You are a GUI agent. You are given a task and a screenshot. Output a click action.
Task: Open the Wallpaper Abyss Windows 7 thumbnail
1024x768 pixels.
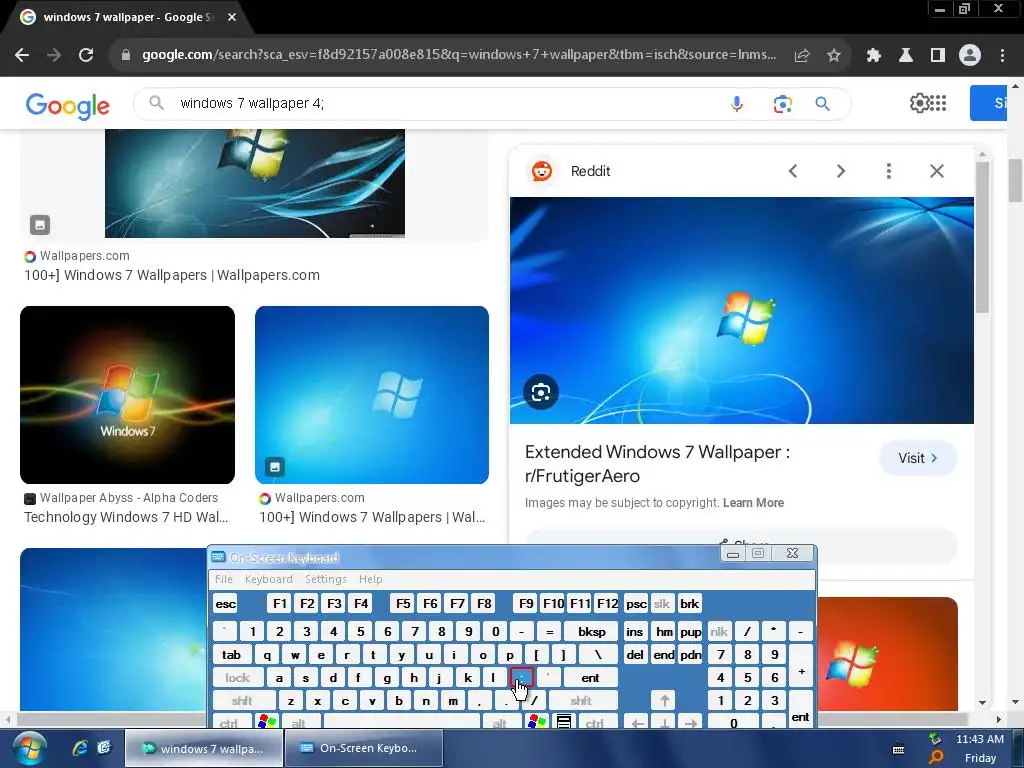tap(127, 394)
